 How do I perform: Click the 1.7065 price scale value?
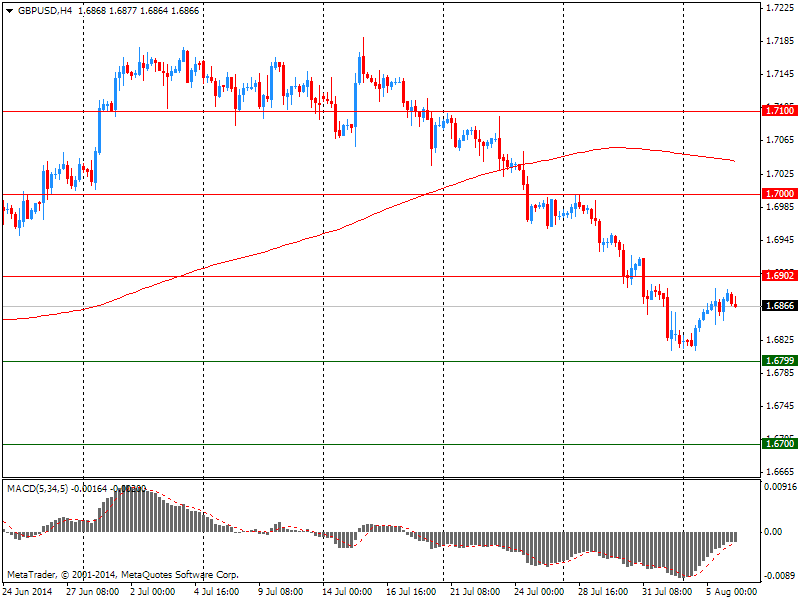(781, 140)
